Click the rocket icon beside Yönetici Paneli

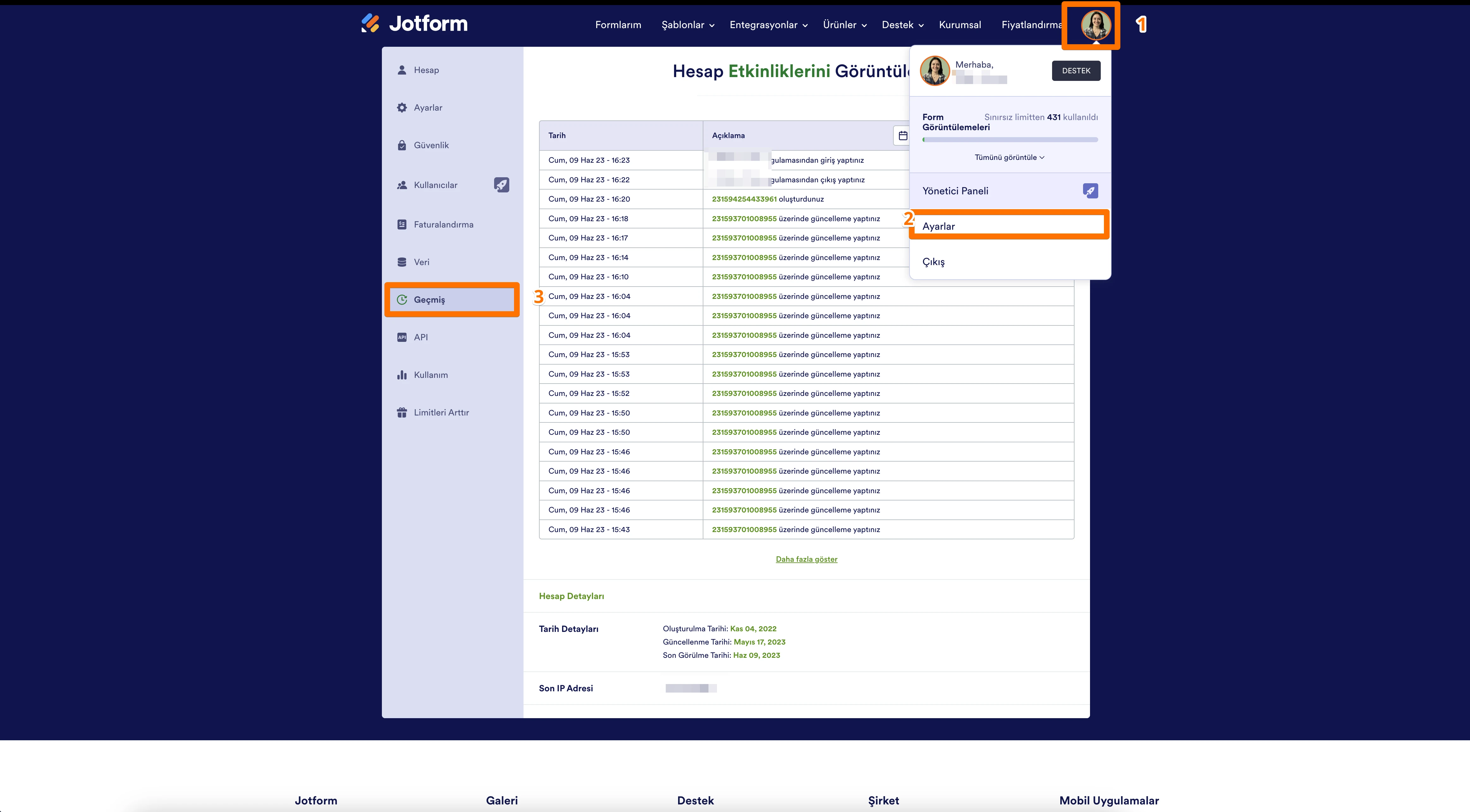click(x=1090, y=191)
